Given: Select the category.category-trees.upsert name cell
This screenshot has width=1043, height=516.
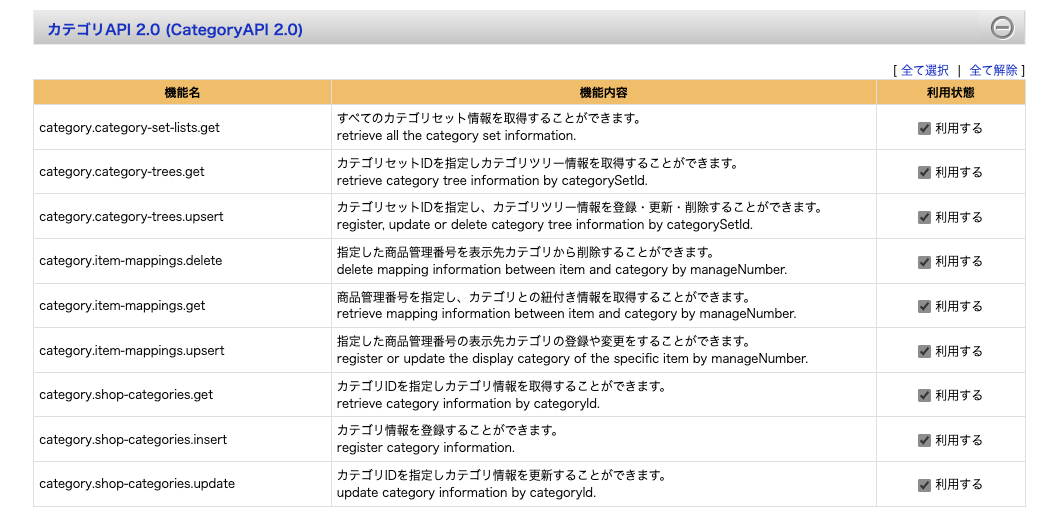Looking at the screenshot, I should pyautogui.click(x=182, y=216).
